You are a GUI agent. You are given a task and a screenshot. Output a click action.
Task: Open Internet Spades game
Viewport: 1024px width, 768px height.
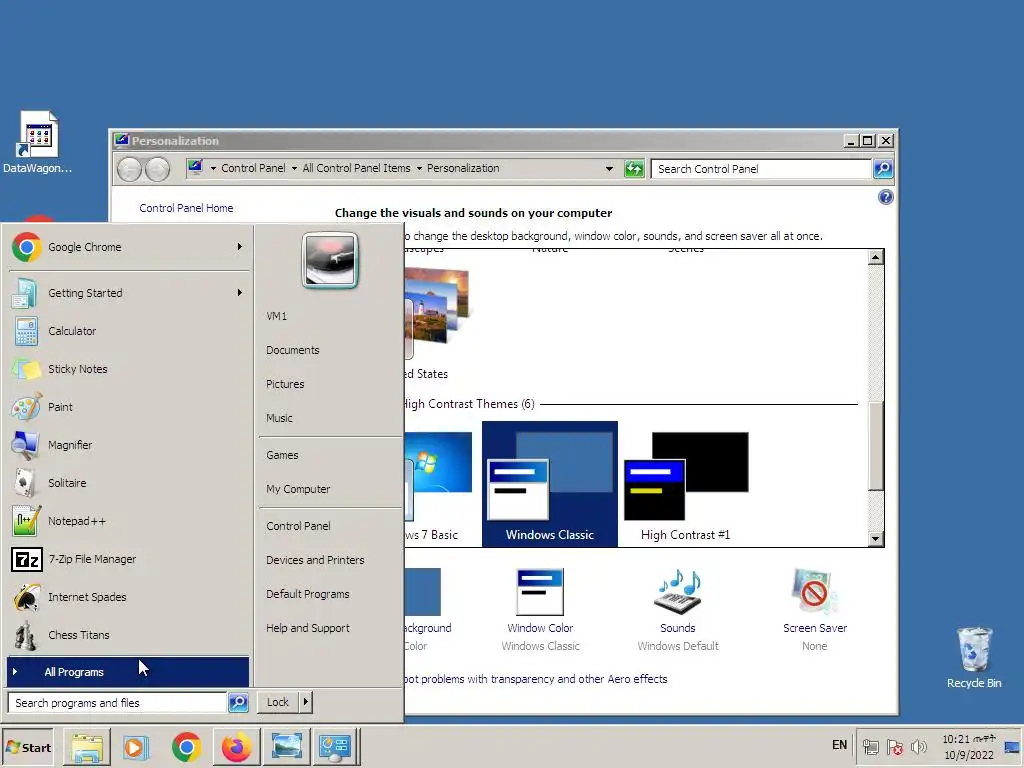click(x=128, y=597)
